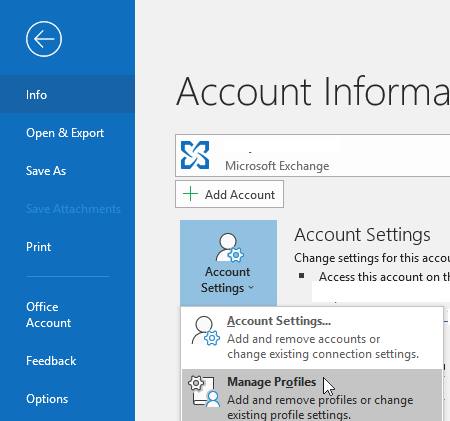This screenshot has height=421, width=450.
Task: Select Manage Profiles menu entry
Action: [x=312, y=395]
